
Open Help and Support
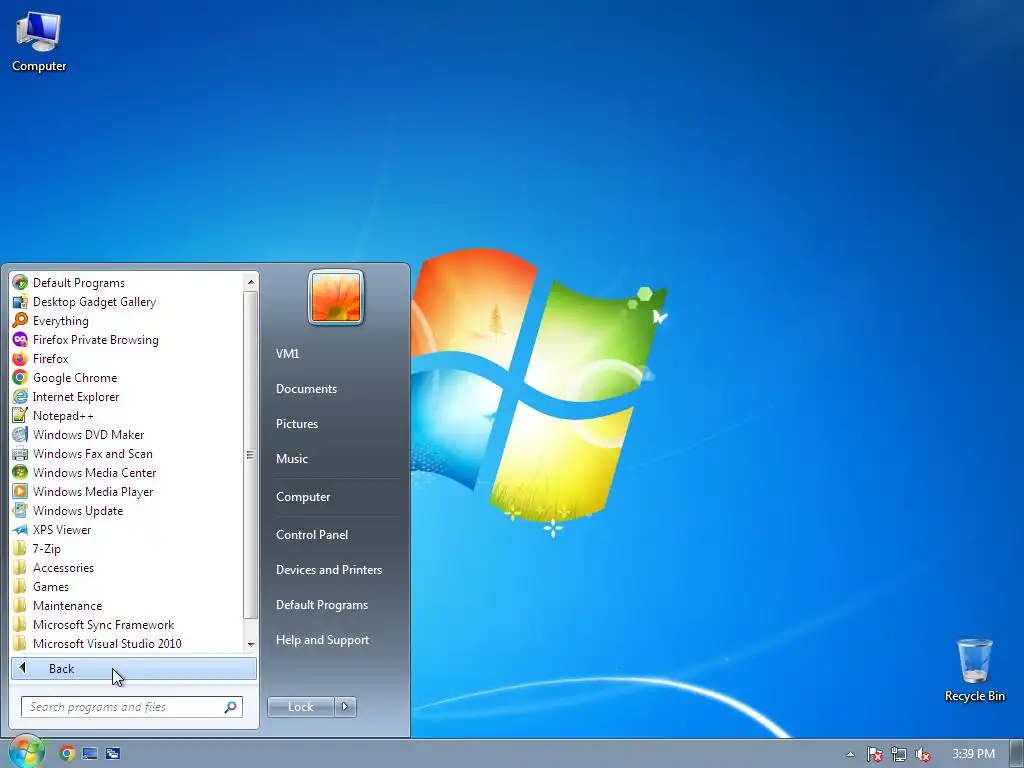(x=323, y=640)
